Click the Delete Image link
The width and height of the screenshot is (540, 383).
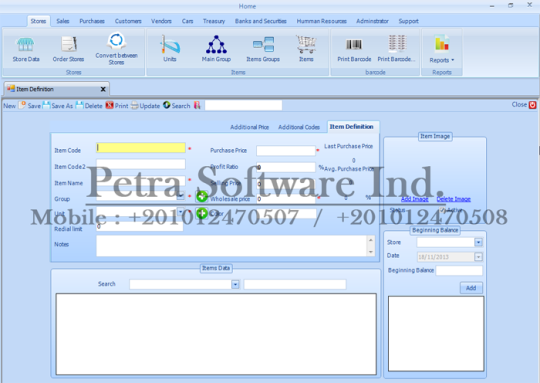[454, 199]
